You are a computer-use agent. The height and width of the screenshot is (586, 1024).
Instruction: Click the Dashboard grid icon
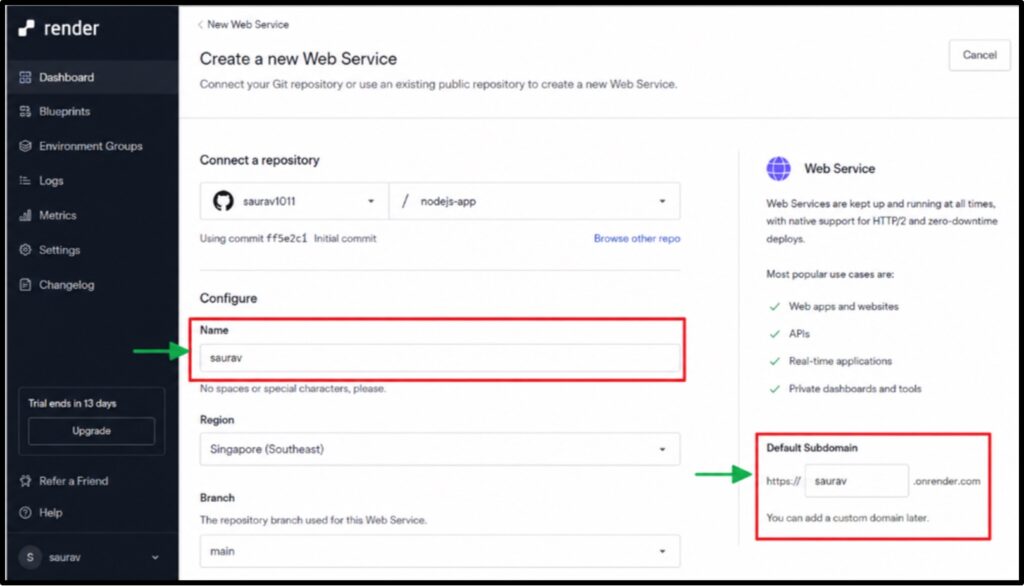(25, 77)
